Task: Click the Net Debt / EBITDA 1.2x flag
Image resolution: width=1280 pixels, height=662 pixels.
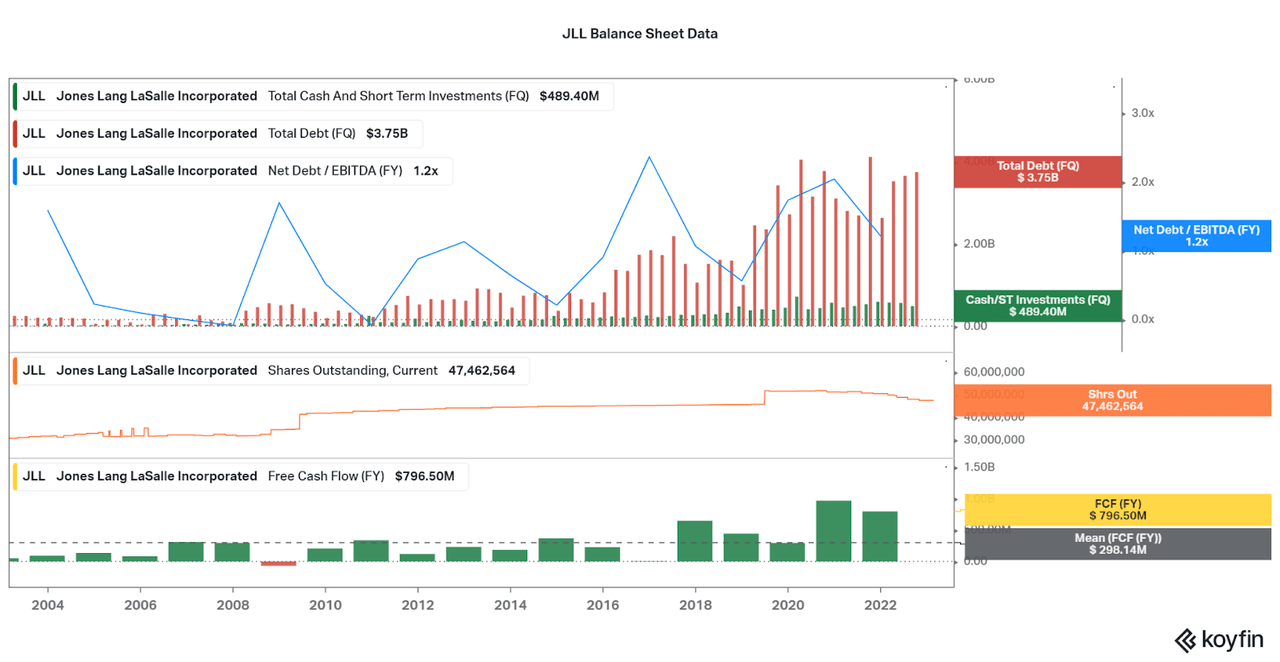Action: click(x=1196, y=235)
